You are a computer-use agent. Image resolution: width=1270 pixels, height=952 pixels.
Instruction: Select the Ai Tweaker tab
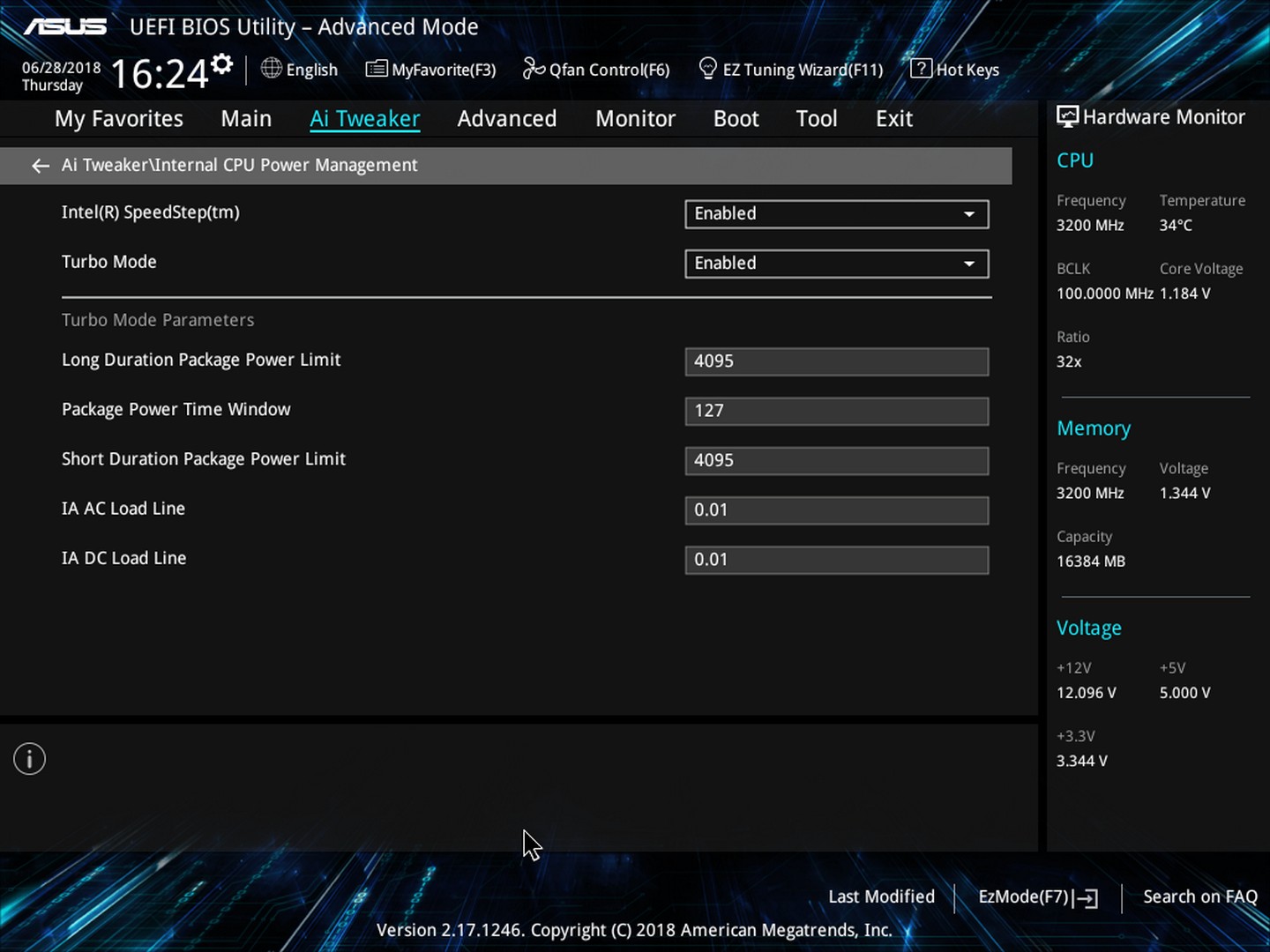pos(365,119)
